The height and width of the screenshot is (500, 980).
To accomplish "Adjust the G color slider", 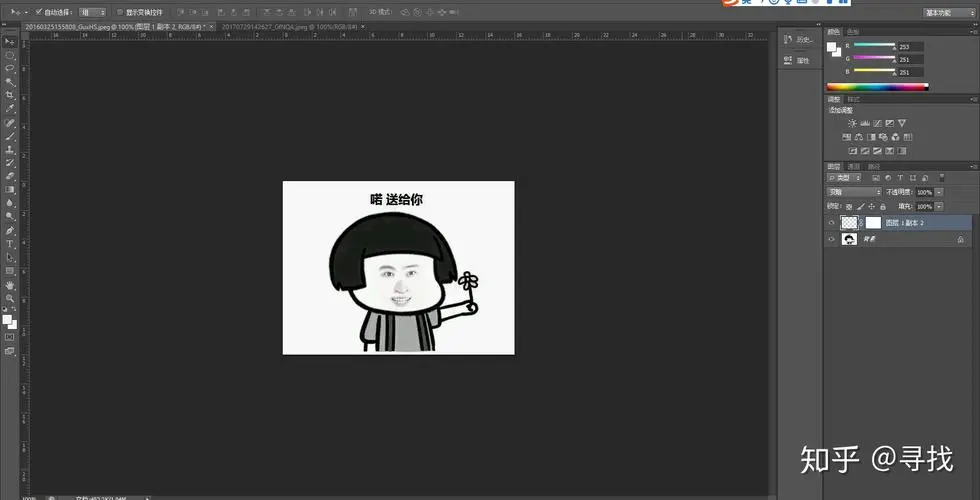I will click(875, 59).
